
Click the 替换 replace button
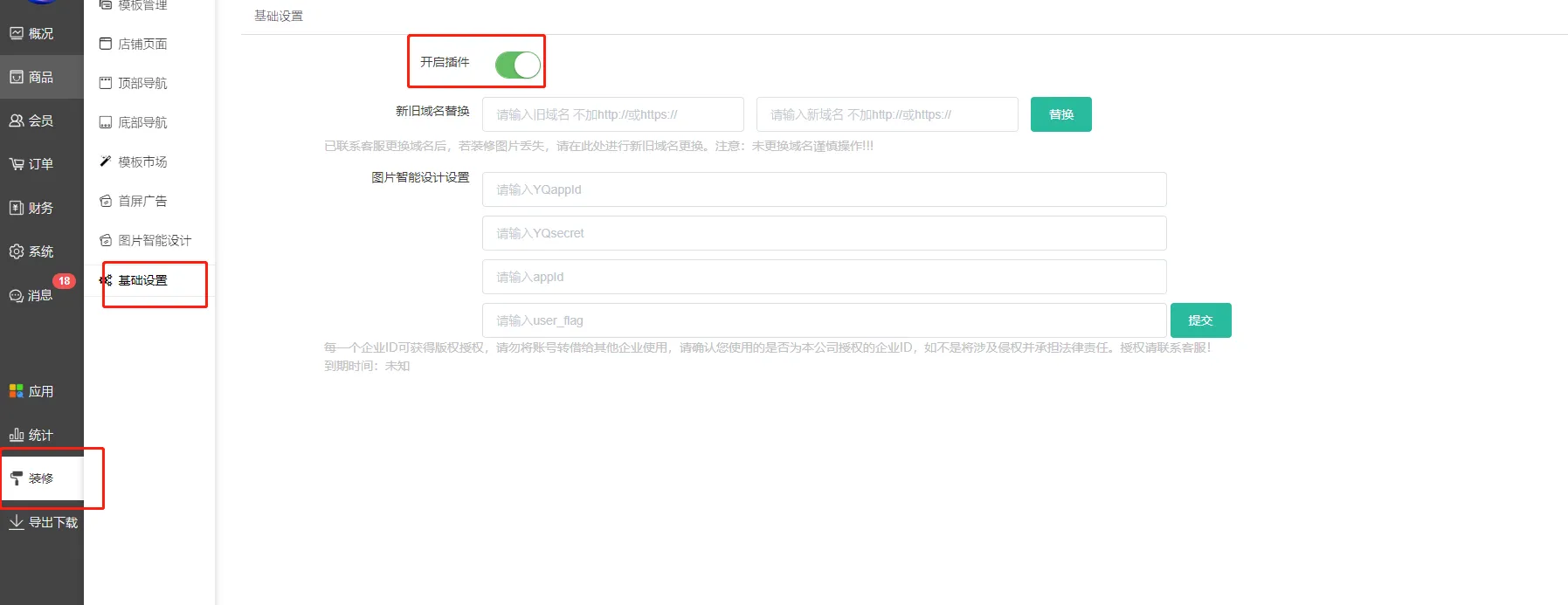pyautogui.click(x=1060, y=114)
